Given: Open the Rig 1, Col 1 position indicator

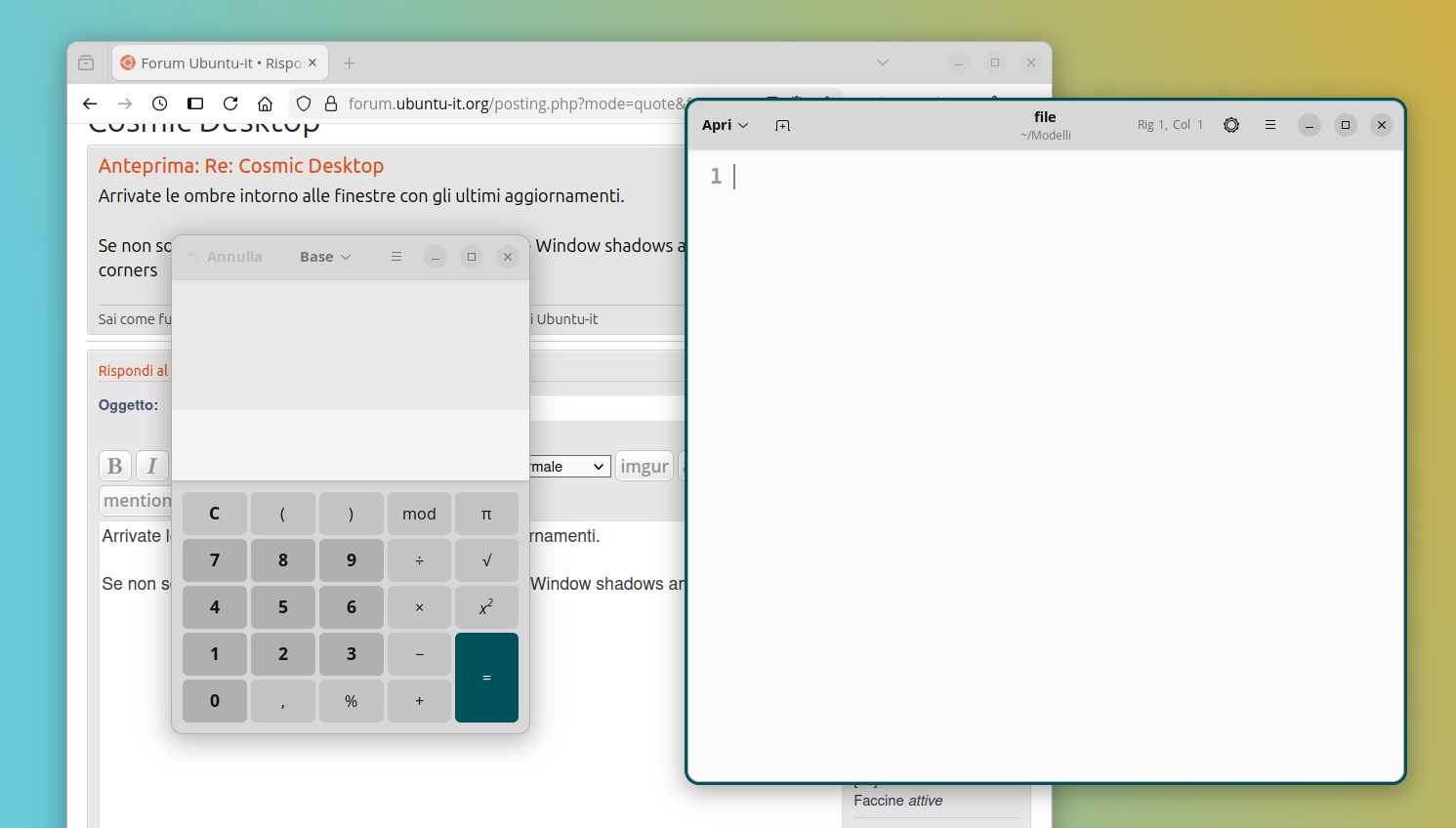Looking at the screenshot, I should pos(1170,125).
